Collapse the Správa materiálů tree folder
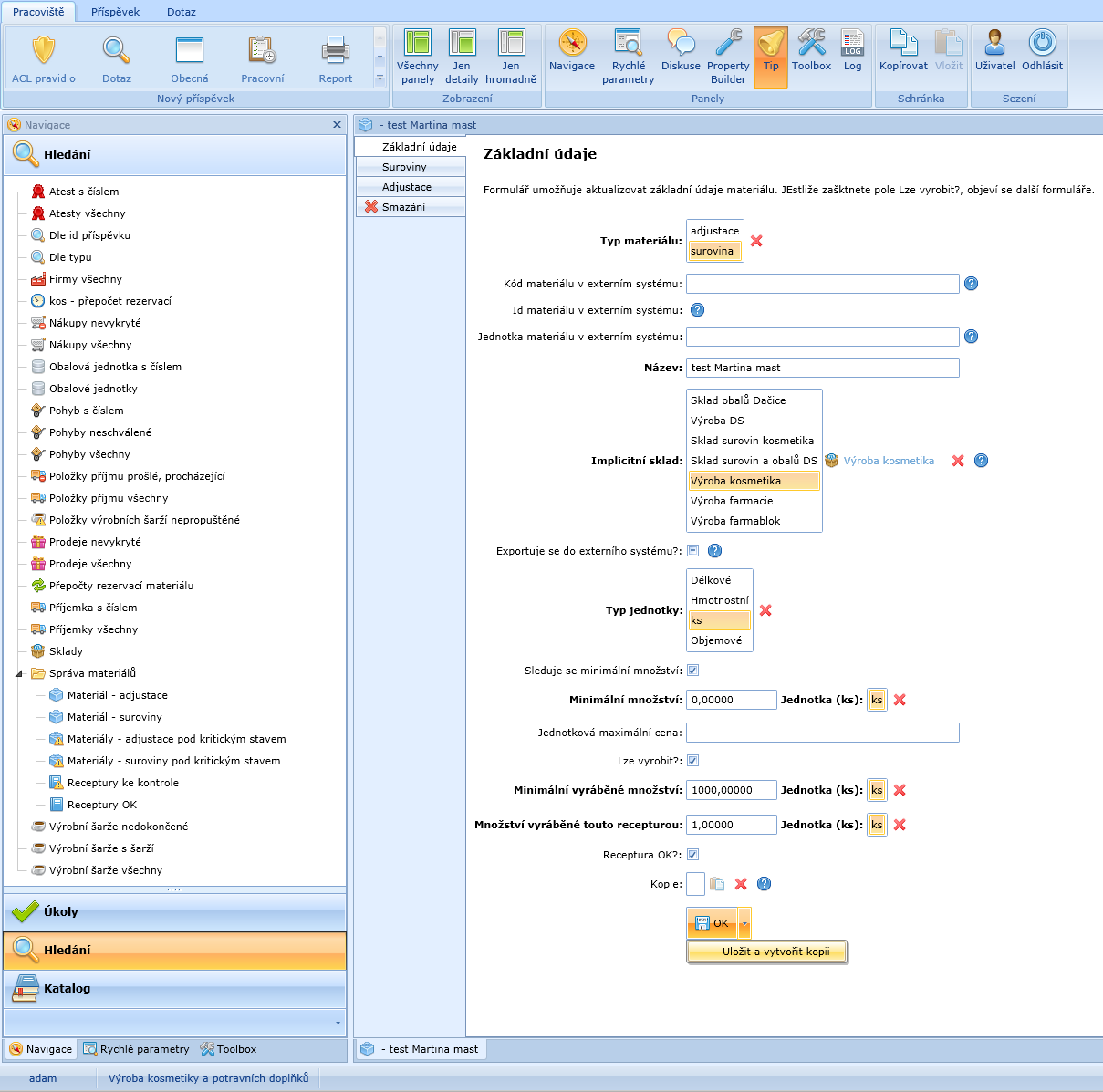This screenshot has width=1103, height=1092. pos(19,674)
